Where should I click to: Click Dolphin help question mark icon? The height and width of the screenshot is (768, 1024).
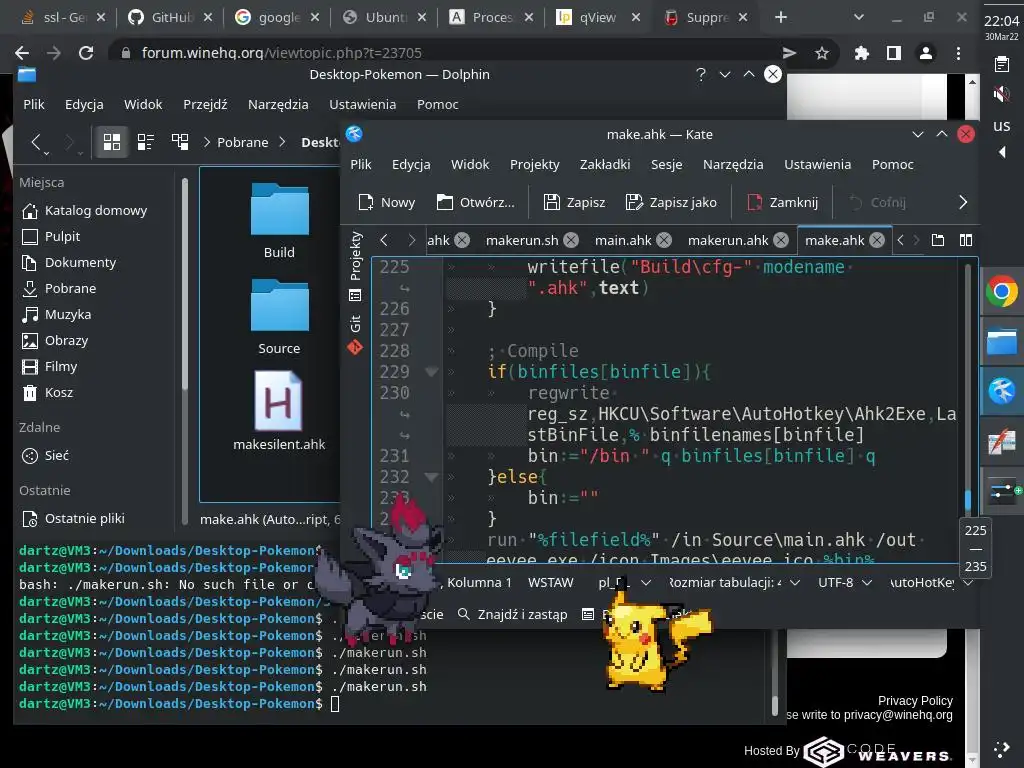click(701, 74)
